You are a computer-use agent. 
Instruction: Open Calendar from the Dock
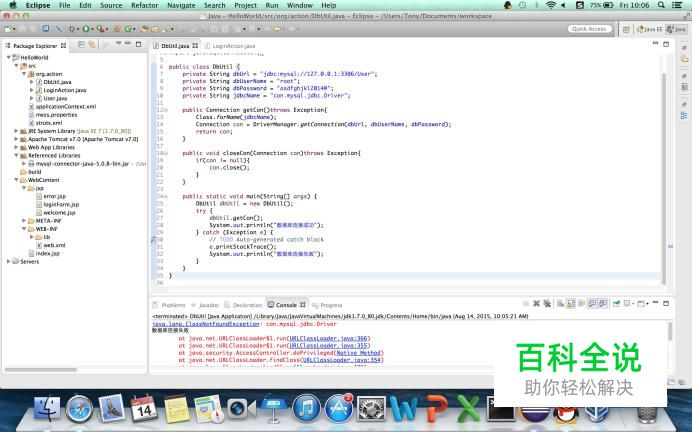[x=144, y=409]
